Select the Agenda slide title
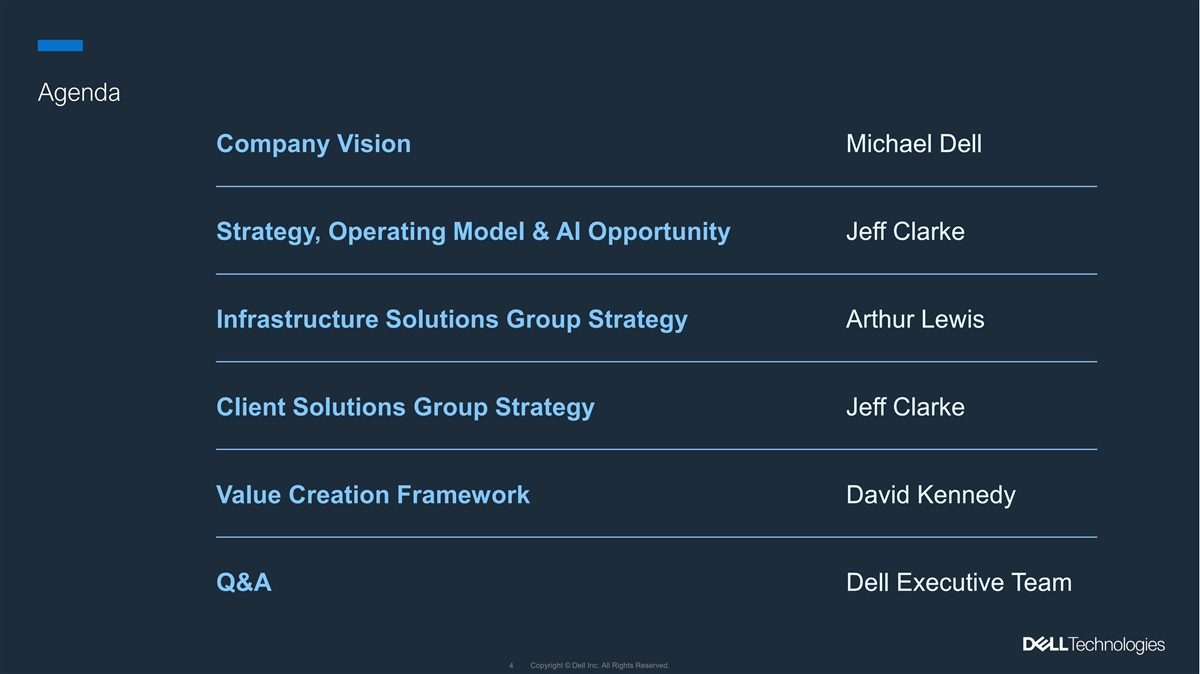Image resolution: width=1200 pixels, height=674 pixels. (x=79, y=93)
